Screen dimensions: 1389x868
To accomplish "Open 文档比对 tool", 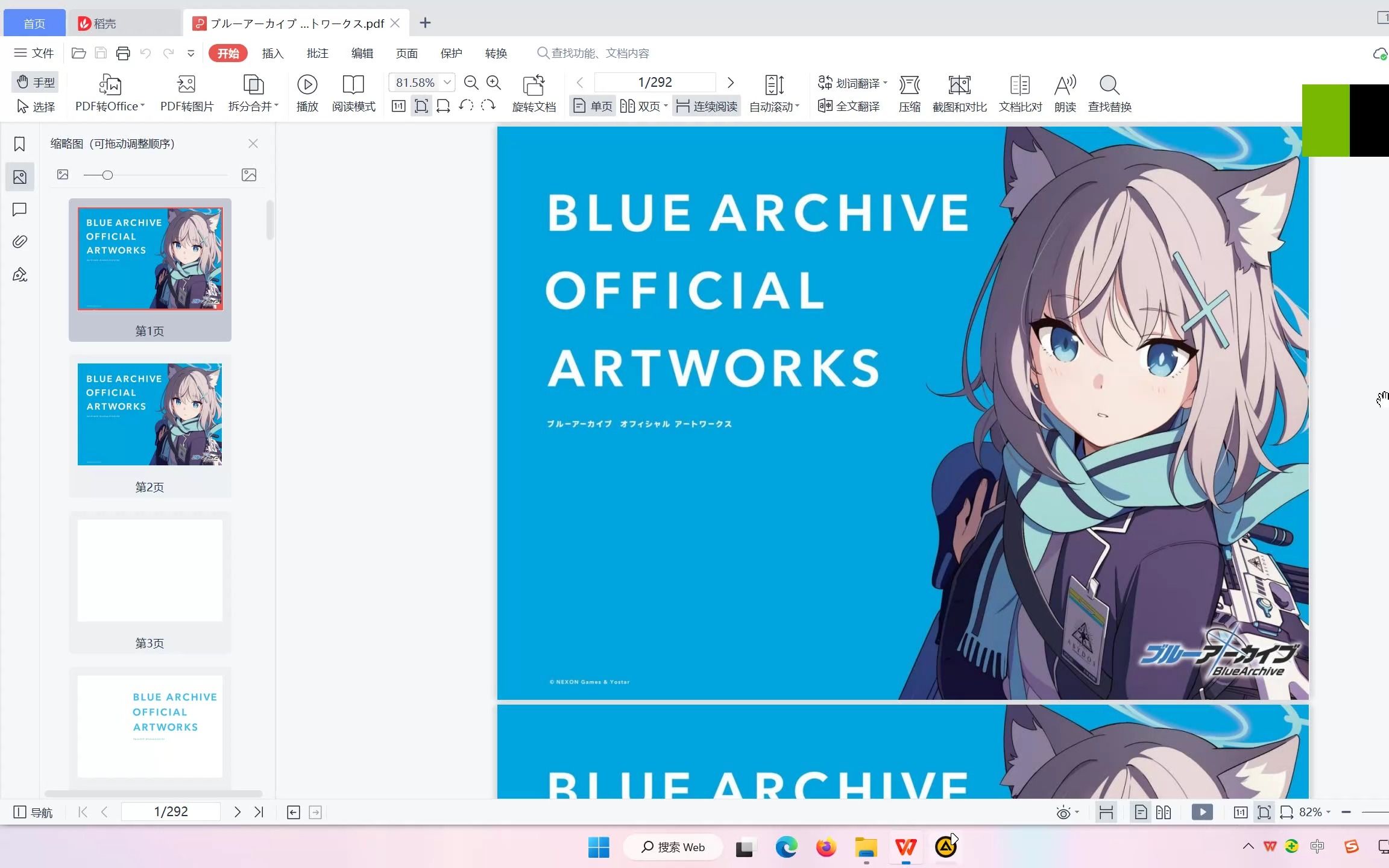I will [x=1020, y=93].
